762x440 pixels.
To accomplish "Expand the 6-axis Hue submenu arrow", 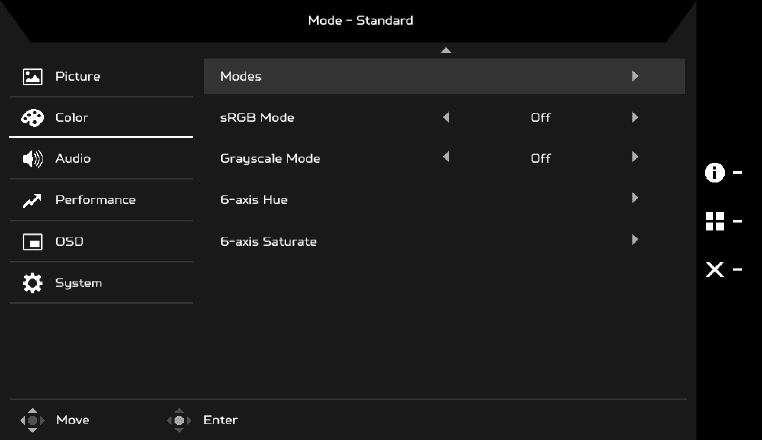I will [x=635, y=199].
